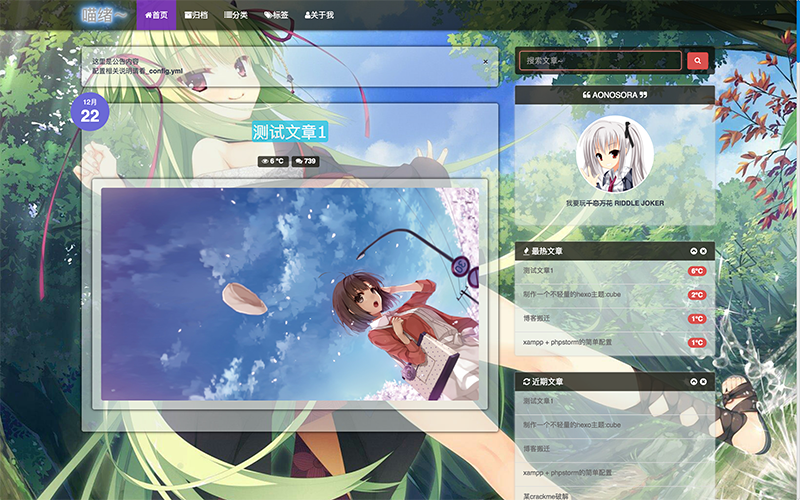Close the 最热文章 widget

[703, 250]
